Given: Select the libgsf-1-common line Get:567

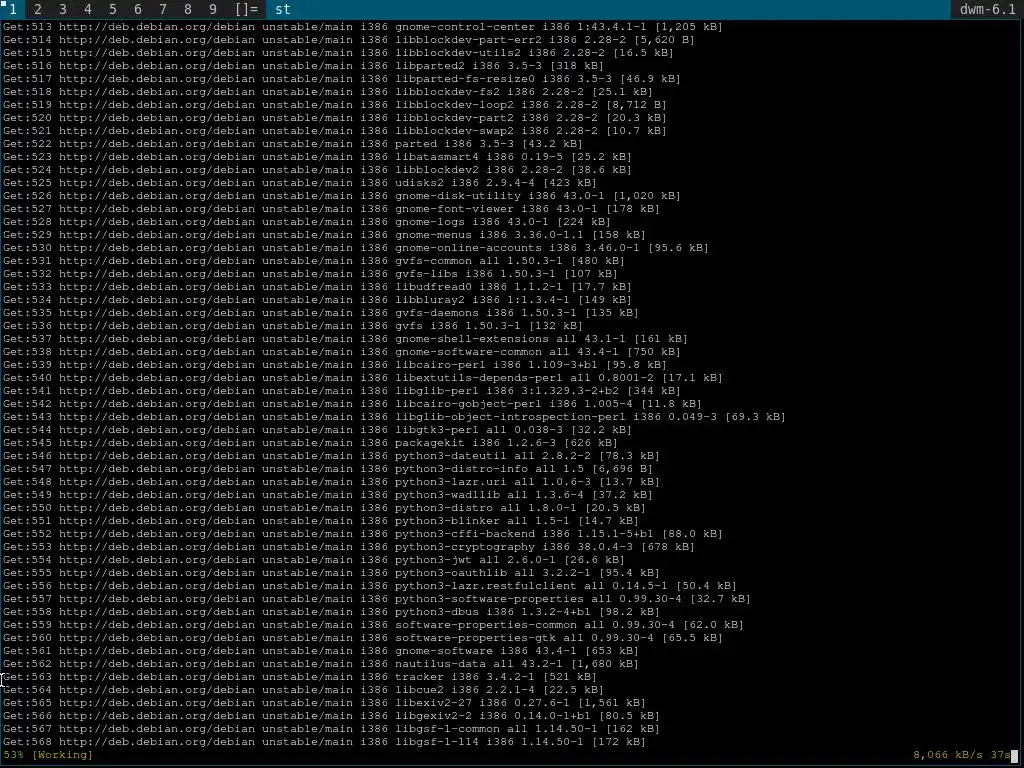Looking at the screenshot, I should (331, 729).
